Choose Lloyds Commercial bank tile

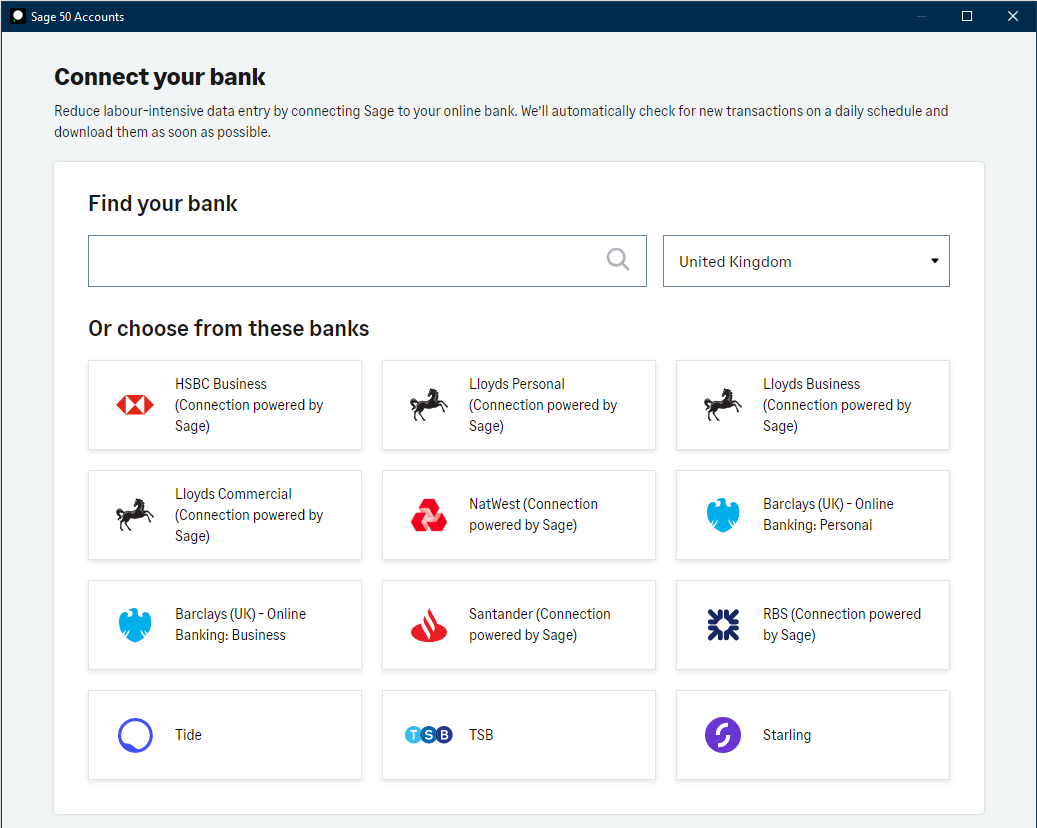[225, 515]
